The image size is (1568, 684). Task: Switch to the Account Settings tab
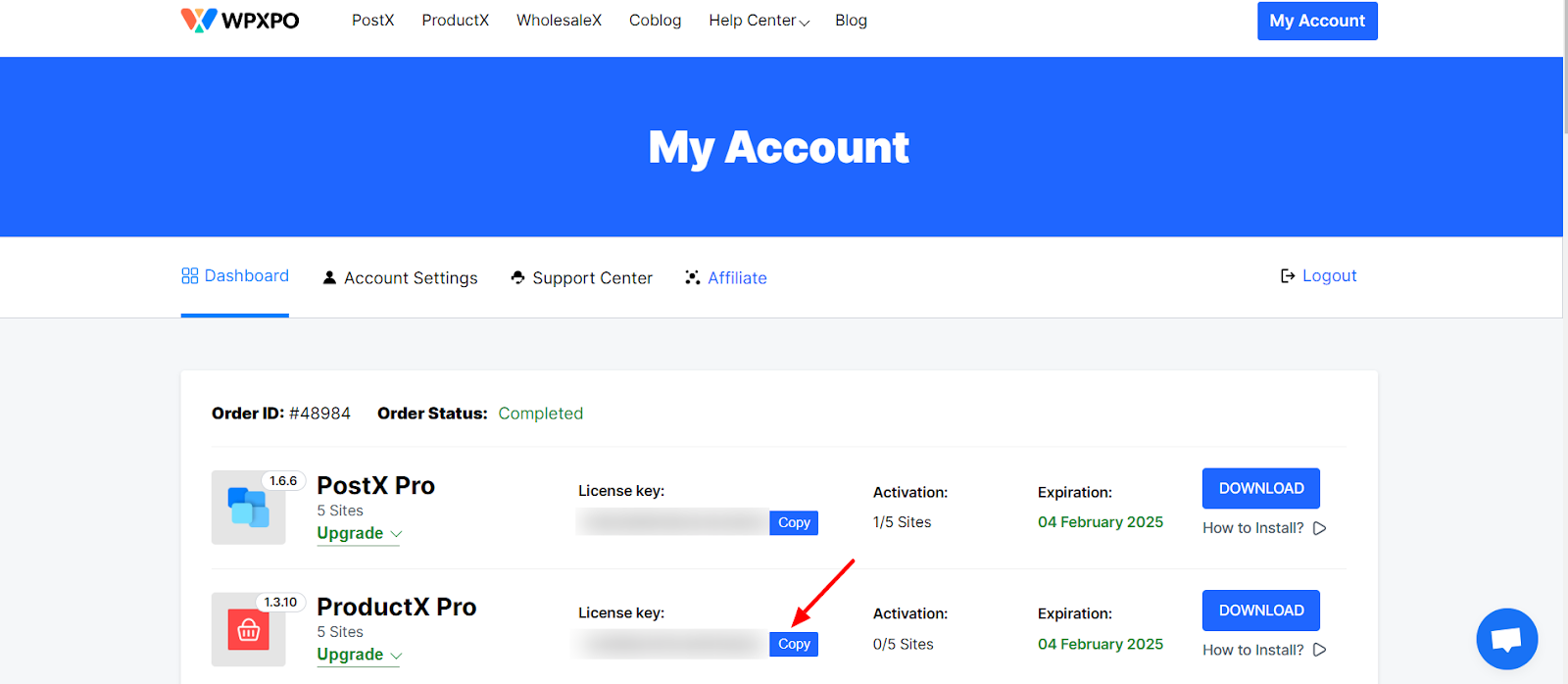[400, 278]
